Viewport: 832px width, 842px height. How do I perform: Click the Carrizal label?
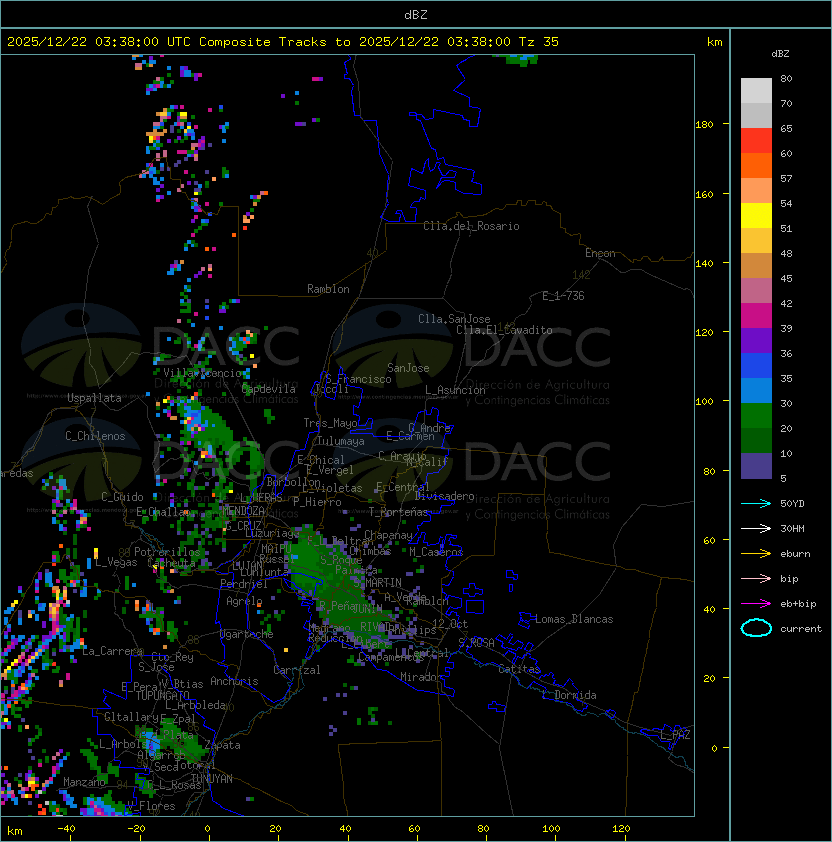297,670
